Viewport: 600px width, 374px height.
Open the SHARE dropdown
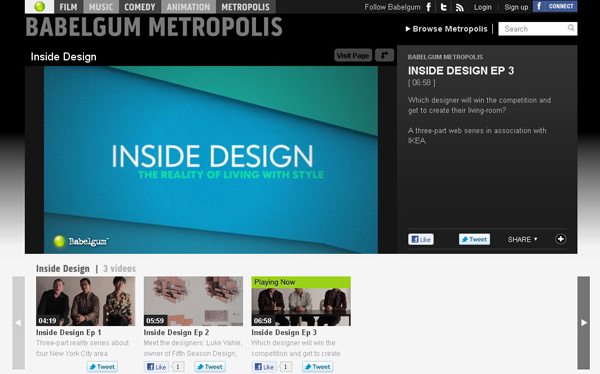[x=522, y=239]
